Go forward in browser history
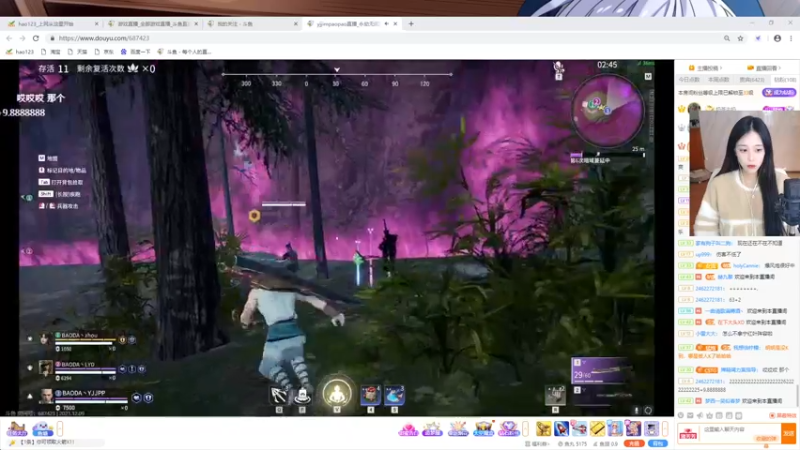This screenshot has height=450, width=800. point(22,38)
